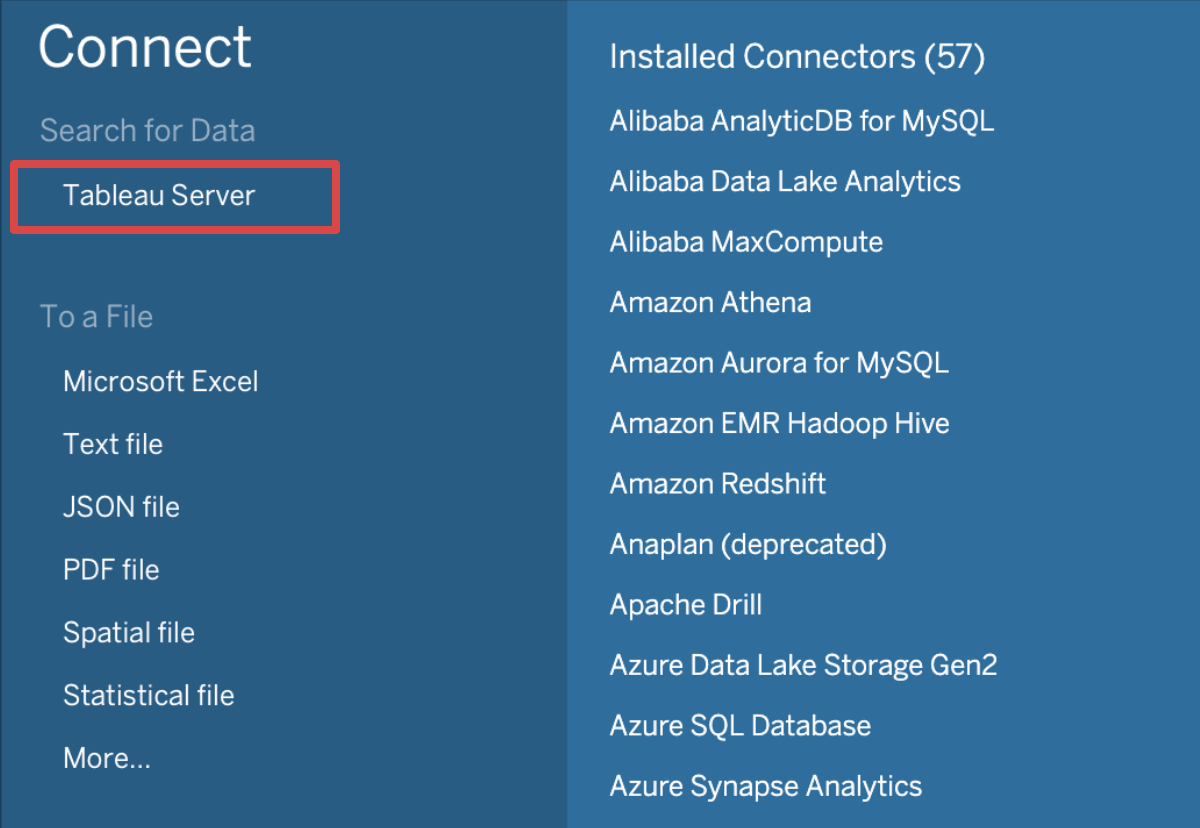Connect to a Spatial file
Image resolution: width=1200 pixels, height=828 pixels.
[128, 632]
